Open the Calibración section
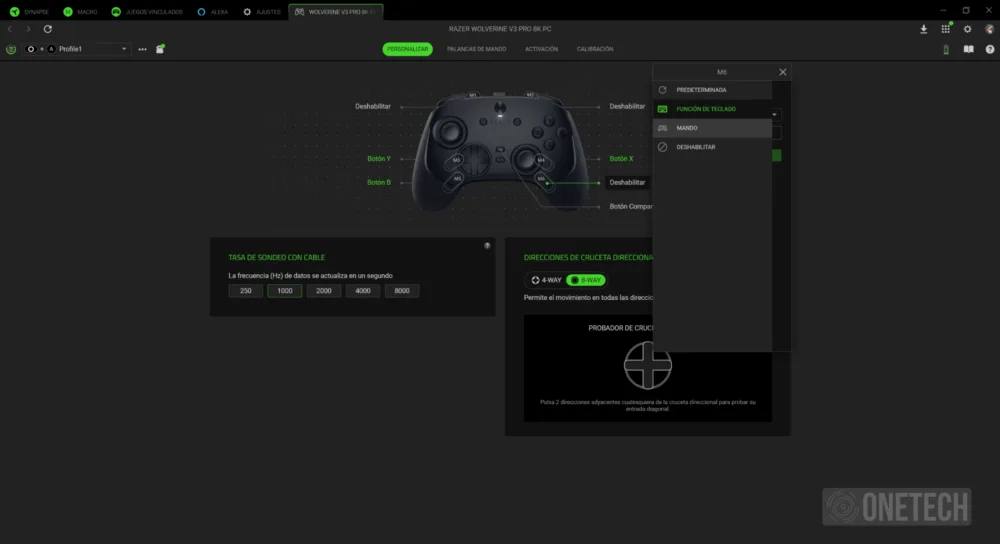The width and height of the screenshot is (1000, 544). coord(595,49)
